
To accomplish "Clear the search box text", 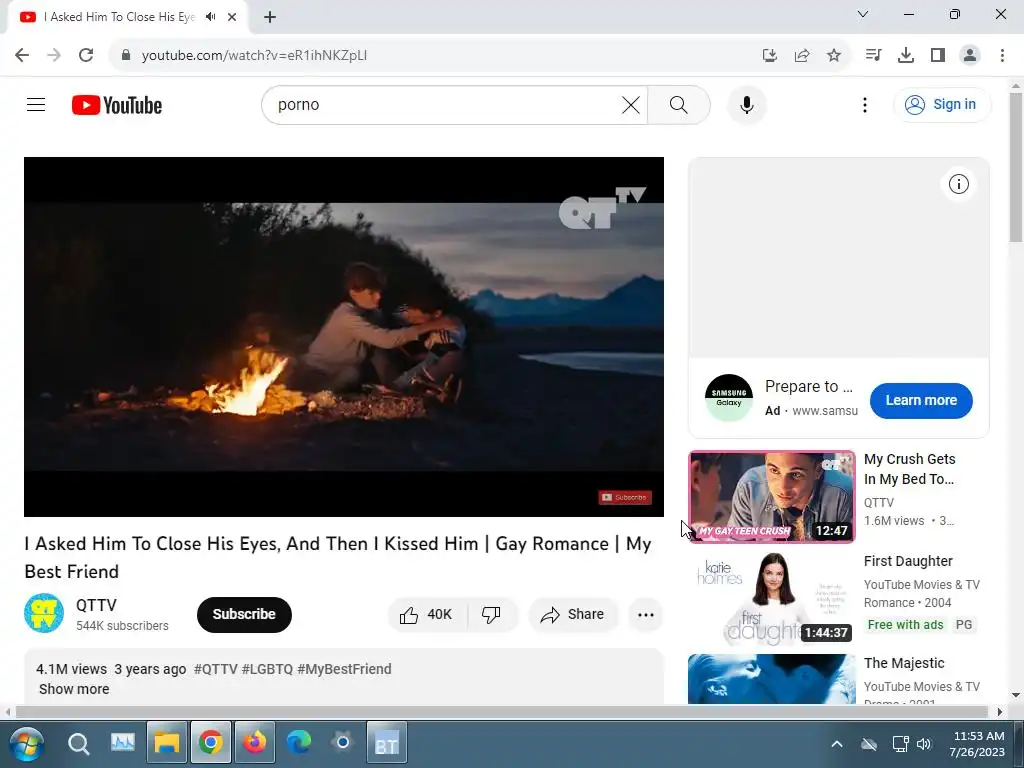I will [630, 104].
